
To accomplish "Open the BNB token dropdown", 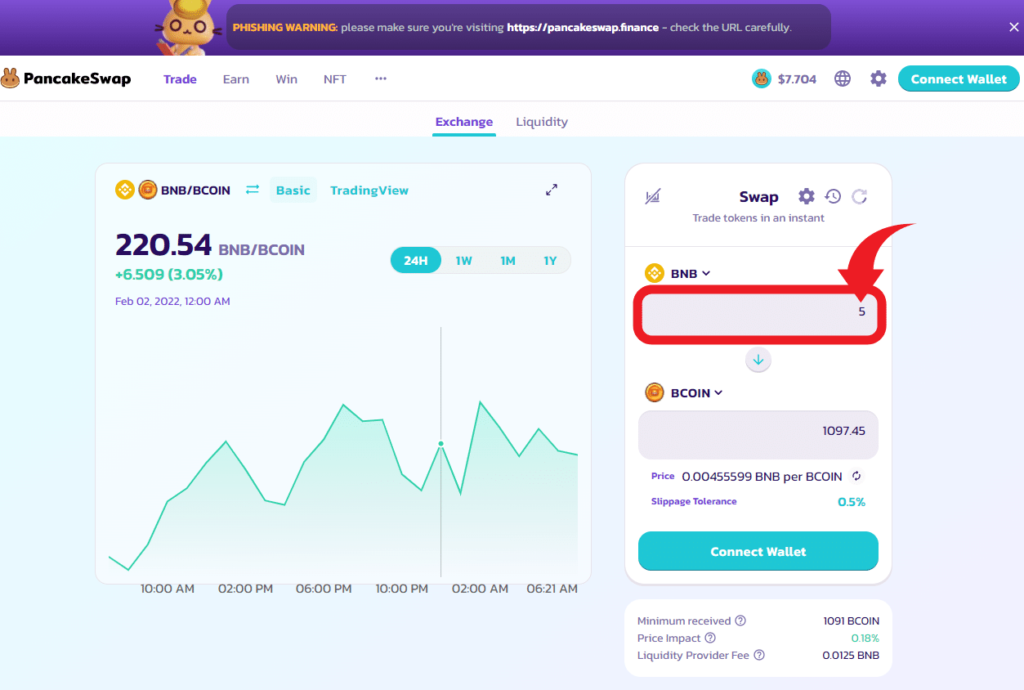I will (678, 274).
